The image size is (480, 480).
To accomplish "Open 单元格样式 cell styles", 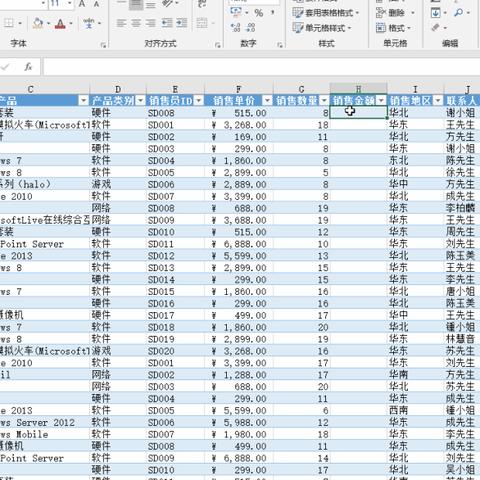I will point(322,28).
